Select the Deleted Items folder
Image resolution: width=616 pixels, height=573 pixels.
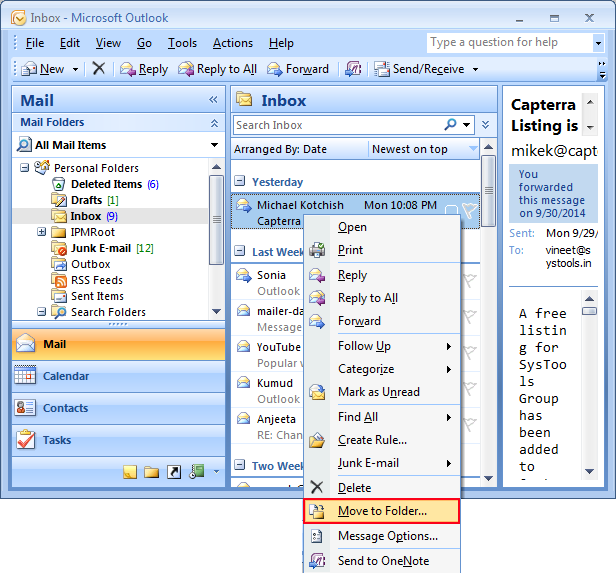(x=106, y=184)
